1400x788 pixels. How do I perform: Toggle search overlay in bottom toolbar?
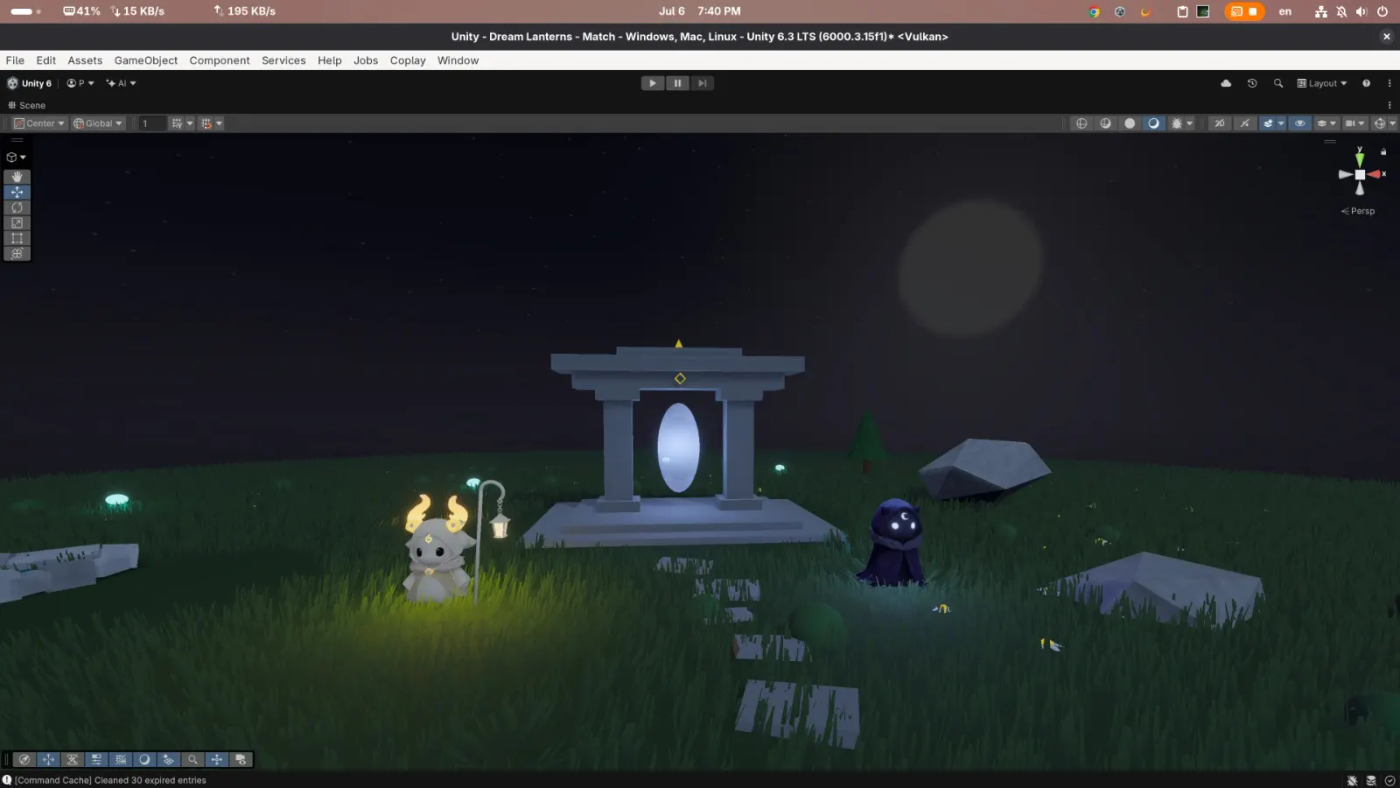point(192,760)
